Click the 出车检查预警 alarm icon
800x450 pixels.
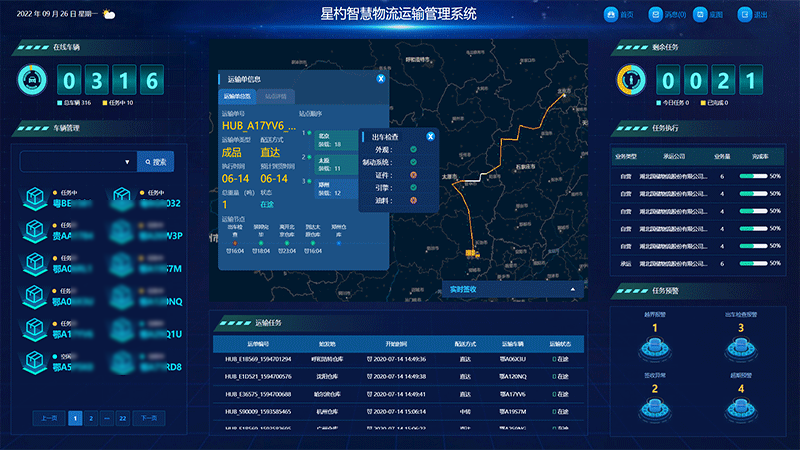[x=741, y=348]
